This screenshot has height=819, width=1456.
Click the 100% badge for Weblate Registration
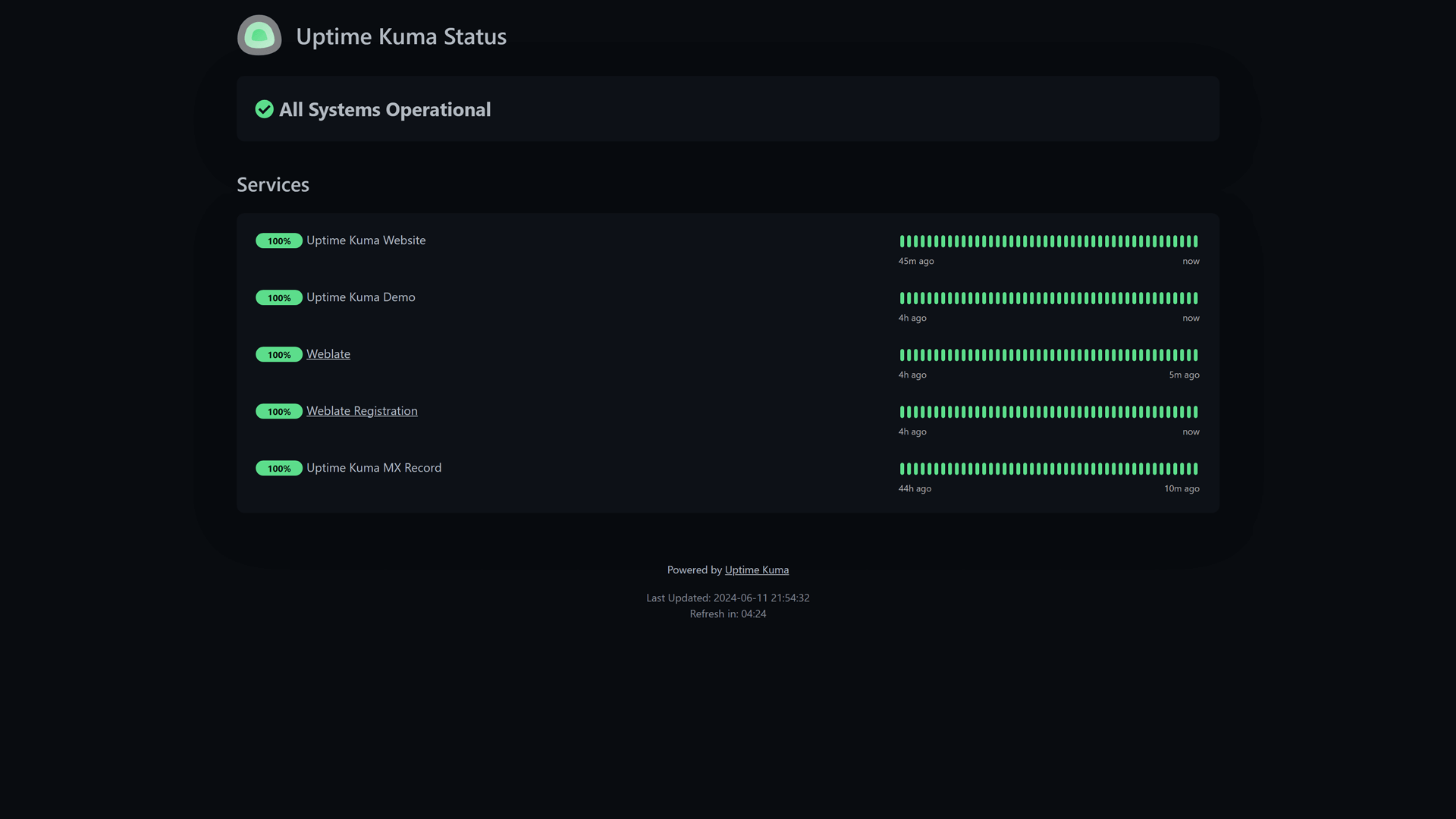(279, 411)
